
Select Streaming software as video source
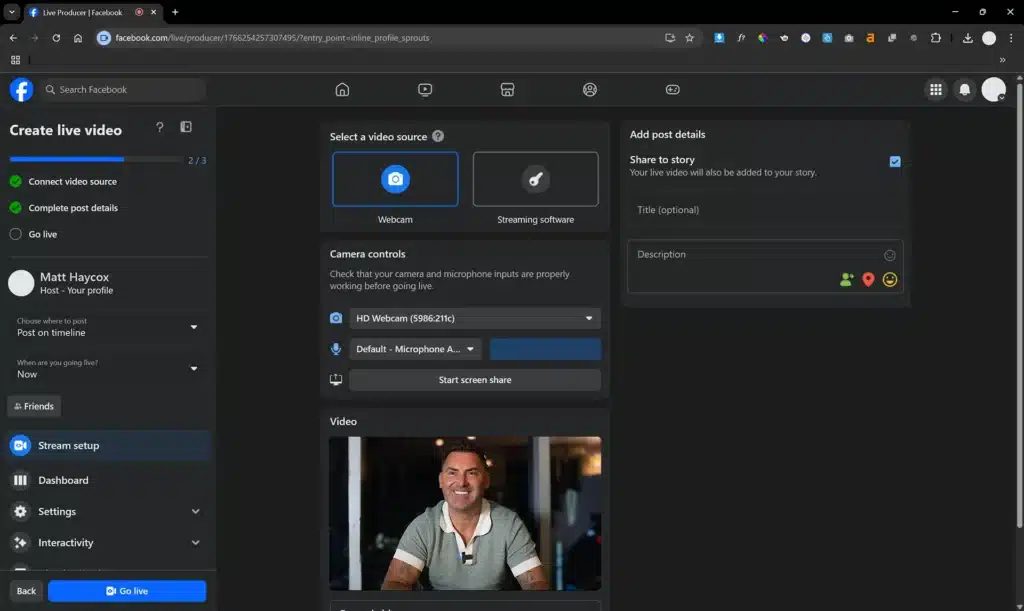pyautogui.click(x=536, y=179)
